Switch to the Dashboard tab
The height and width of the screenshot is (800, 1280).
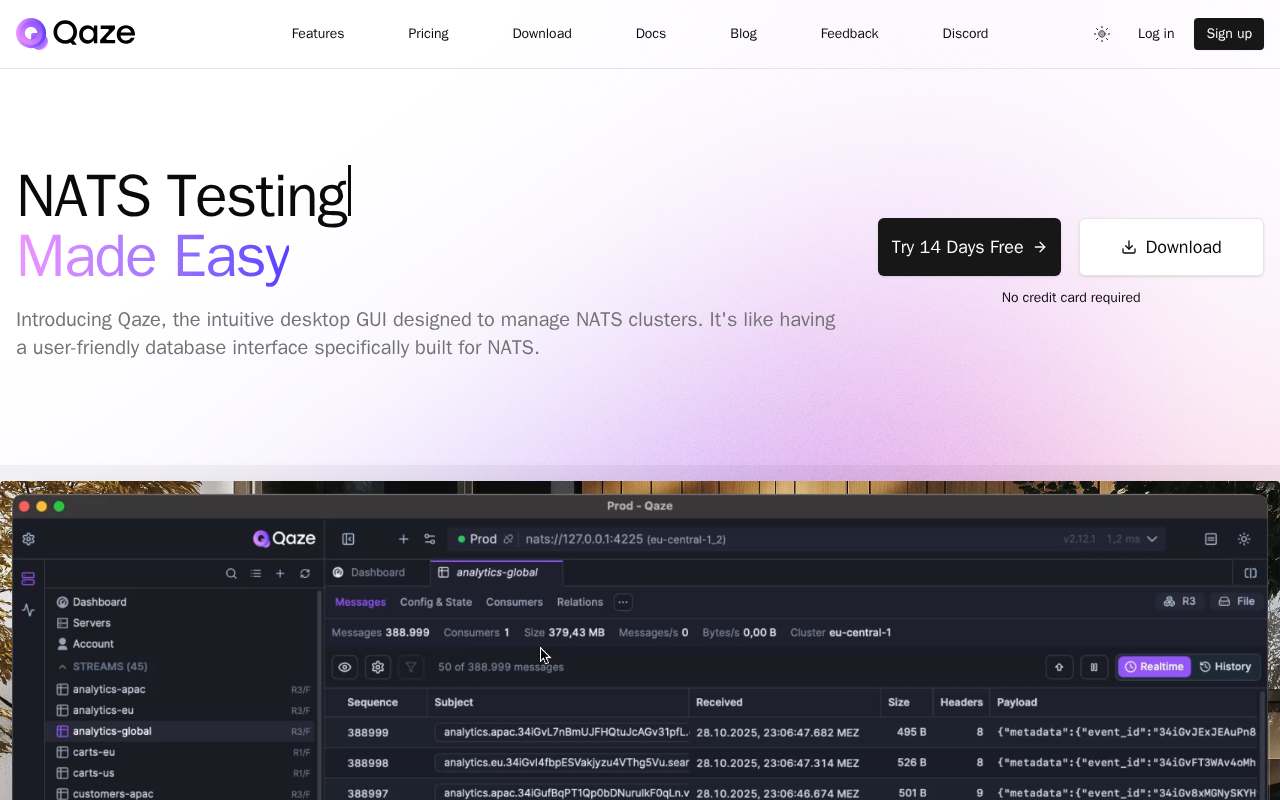tap(369, 573)
